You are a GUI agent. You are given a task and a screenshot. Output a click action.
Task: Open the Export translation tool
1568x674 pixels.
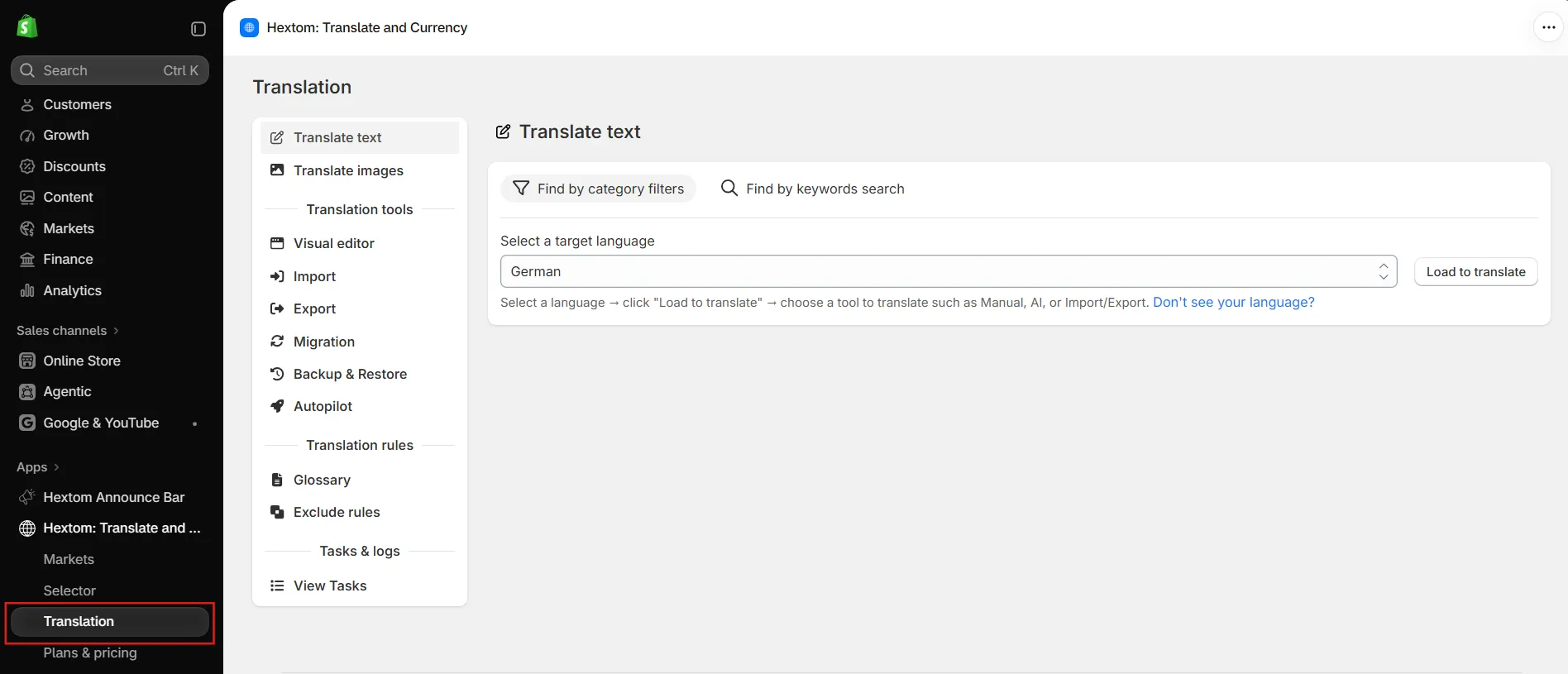tap(360, 308)
